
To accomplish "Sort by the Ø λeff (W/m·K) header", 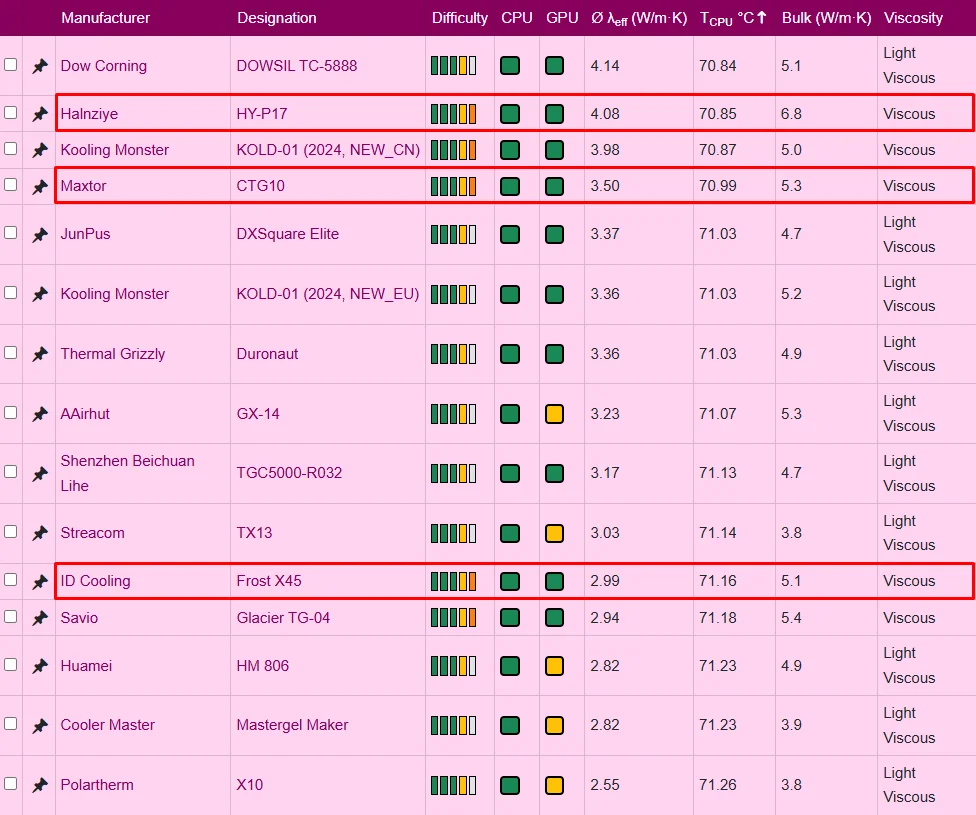I will tap(639, 18).
